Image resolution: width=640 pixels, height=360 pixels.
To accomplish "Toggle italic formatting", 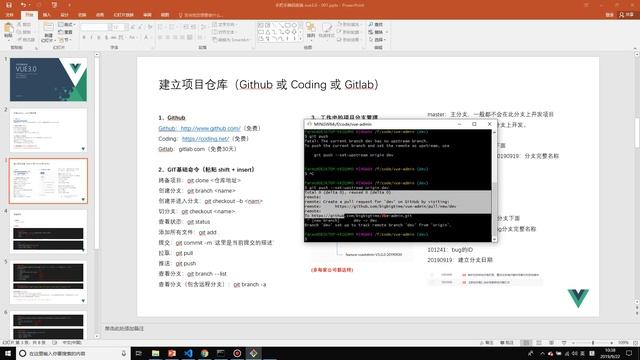I will [91, 38].
